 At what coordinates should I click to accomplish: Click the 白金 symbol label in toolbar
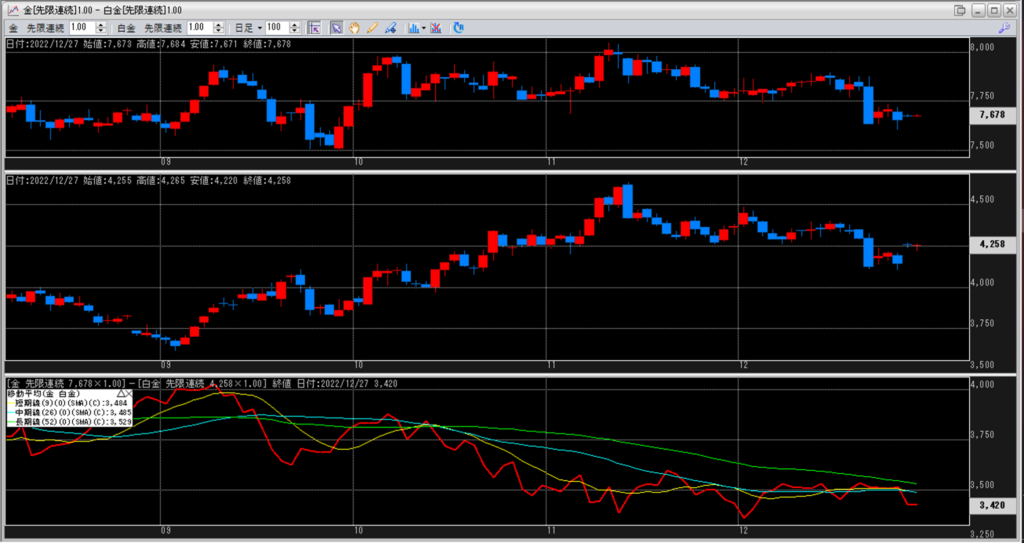click(125, 28)
